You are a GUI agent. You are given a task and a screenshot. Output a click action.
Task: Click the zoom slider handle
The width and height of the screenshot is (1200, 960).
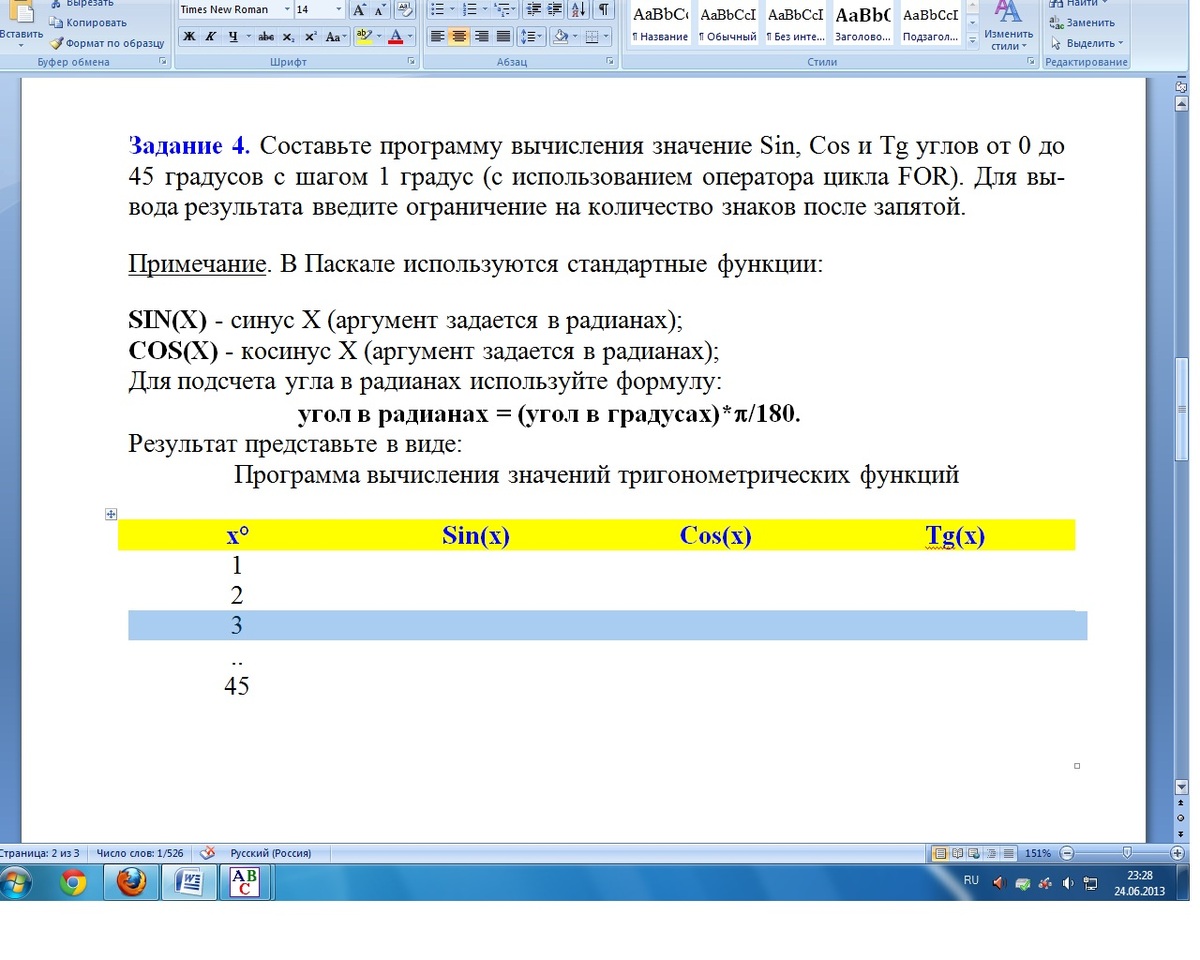pyautogui.click(x=1128, y=853)
